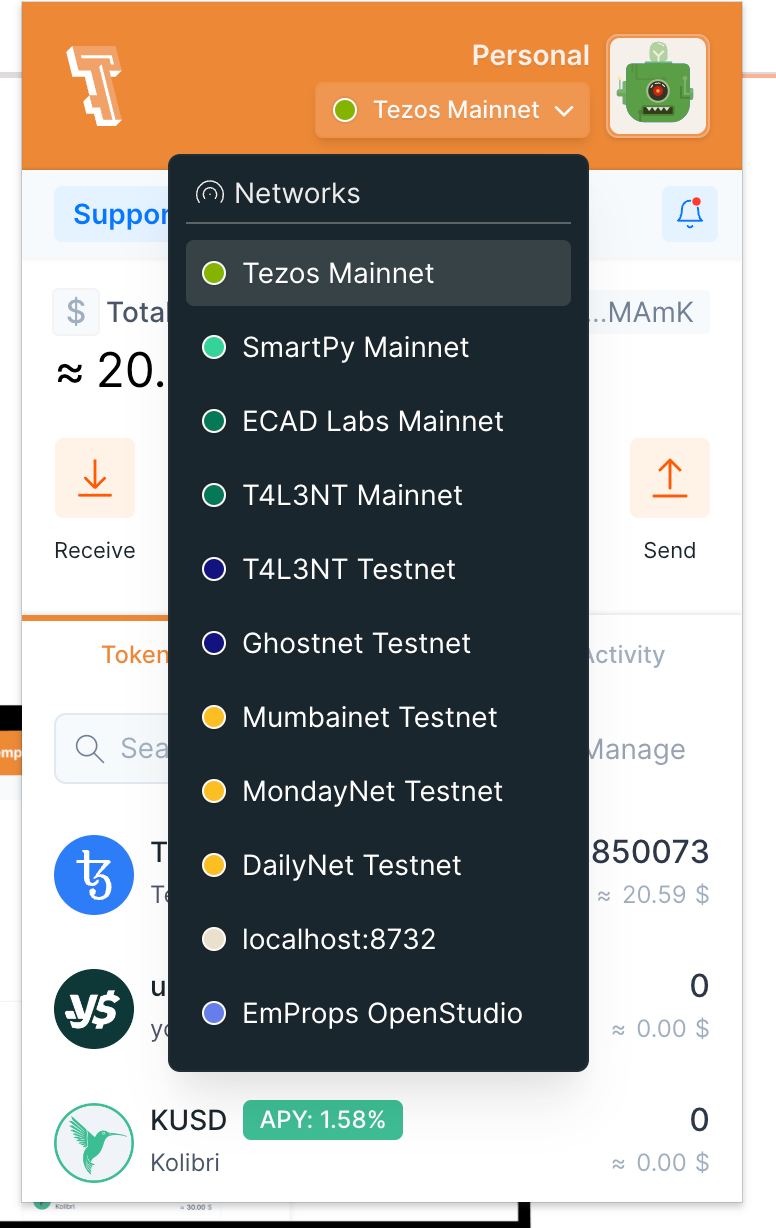Click the Temple wallet logo
The height and width of the screenshot is (1228, 776).
(94, 85)
